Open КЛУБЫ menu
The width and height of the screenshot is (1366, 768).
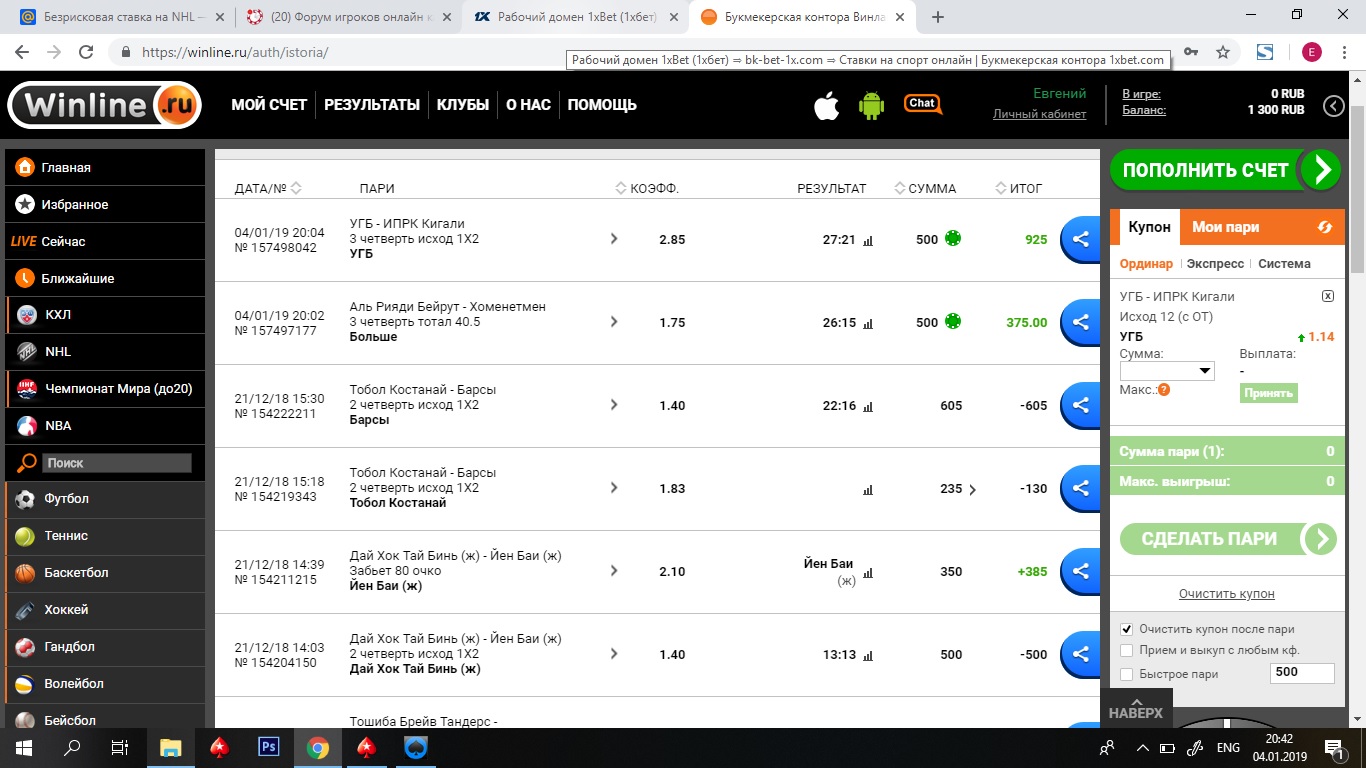(463, 105)
